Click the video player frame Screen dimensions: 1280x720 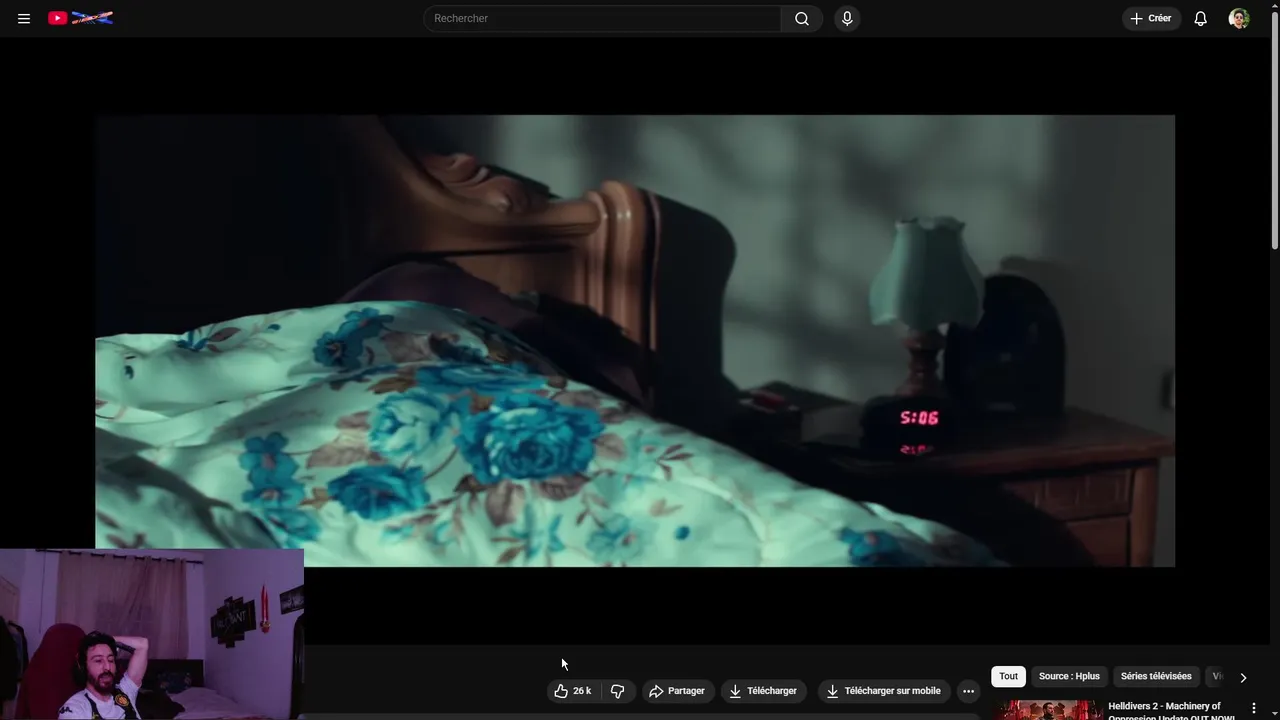pyautogui.click(x=635, y=341)
